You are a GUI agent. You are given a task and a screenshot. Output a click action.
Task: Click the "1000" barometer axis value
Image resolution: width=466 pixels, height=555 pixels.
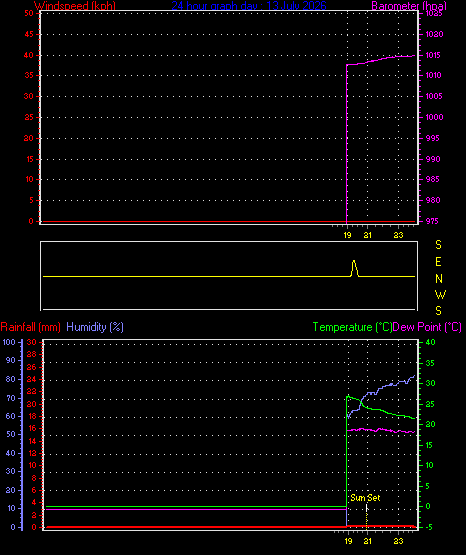pyautogui.click(x=434, y=117)
